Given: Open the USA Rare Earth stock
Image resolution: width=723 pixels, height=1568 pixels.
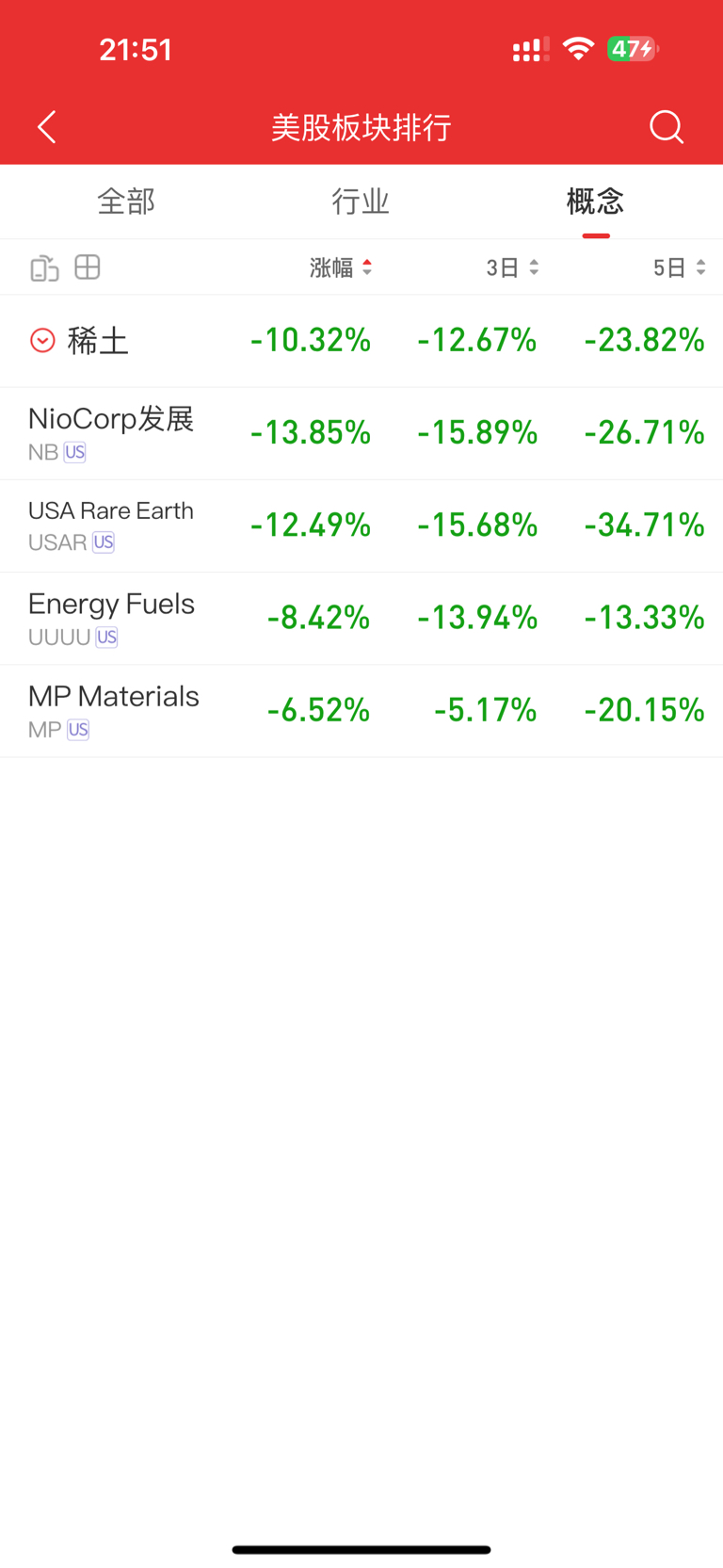Looking at the screenshot, I should click(x=111, y=511).
